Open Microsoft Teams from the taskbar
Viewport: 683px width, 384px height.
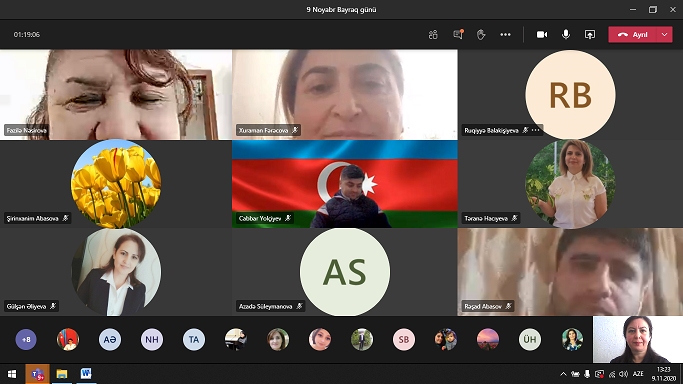tap(37, 374)
